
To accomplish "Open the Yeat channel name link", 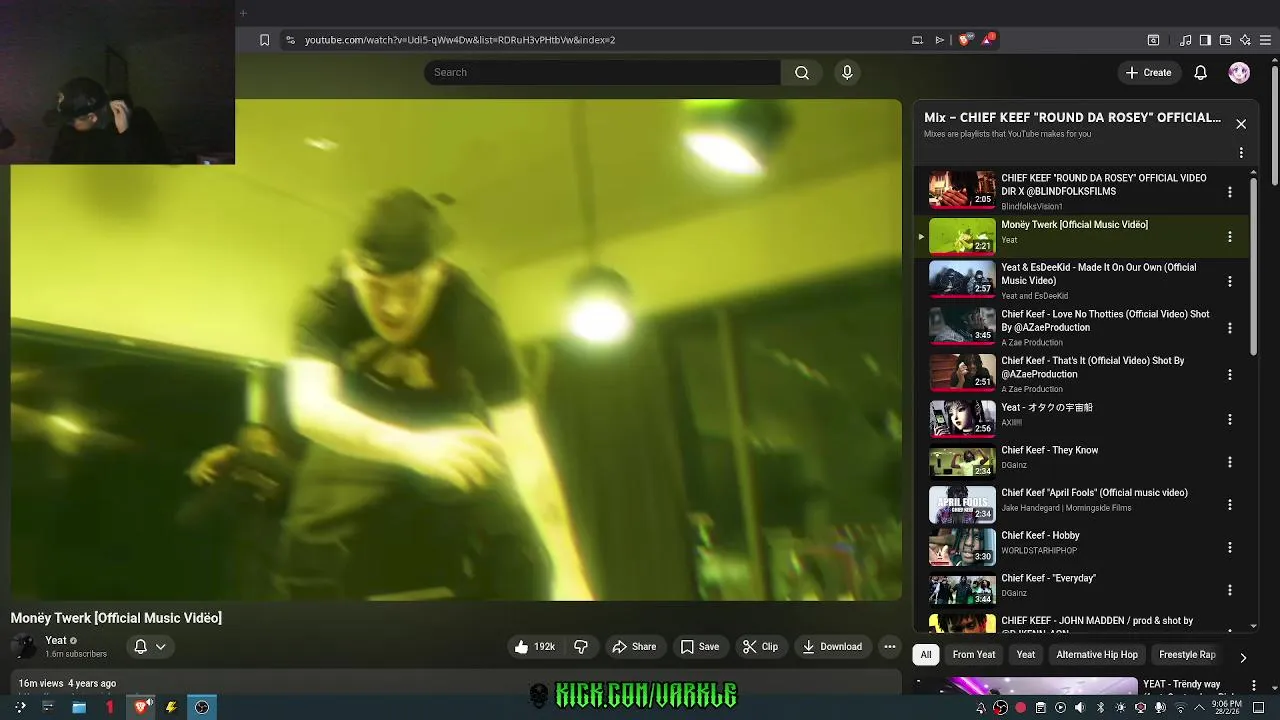I will [56, 641].
